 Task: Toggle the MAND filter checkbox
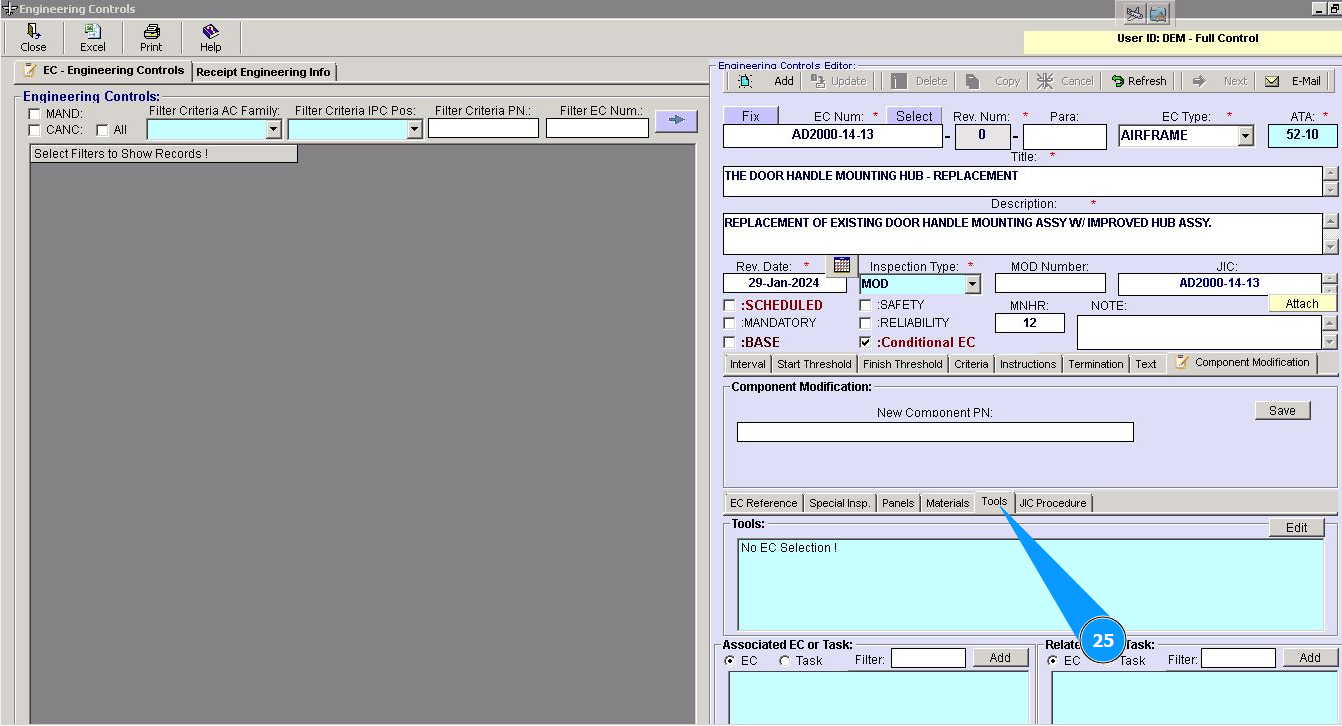35,114
